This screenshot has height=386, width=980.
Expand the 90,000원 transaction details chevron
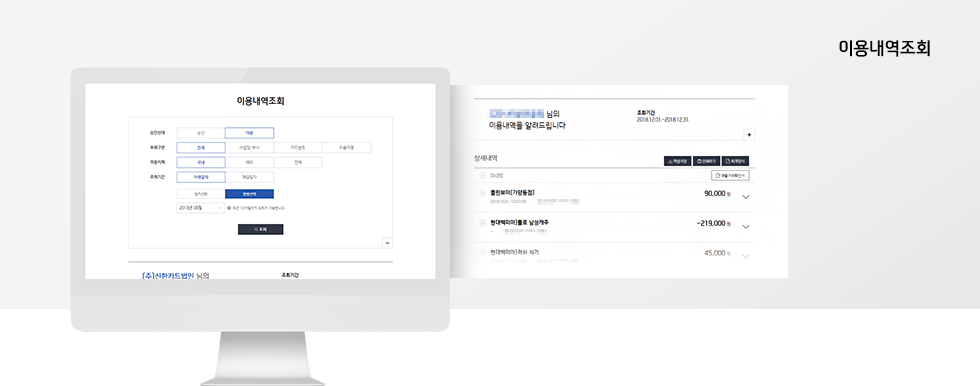click(x=745, y=197)
